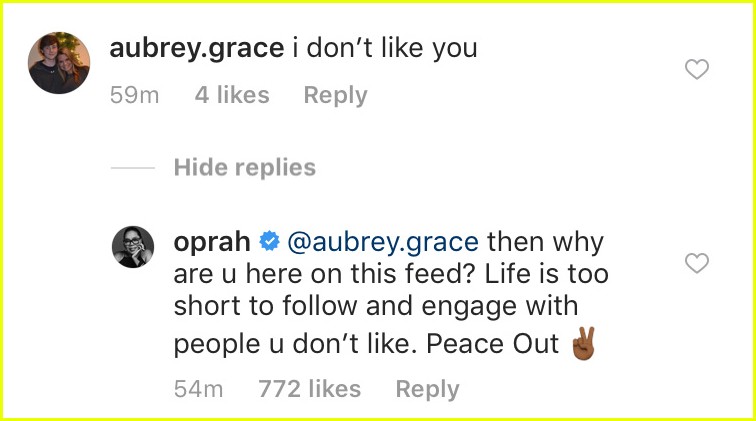Viewport: 756px width, 421px height.
Task: View the 772 likes on oprah's reply
Action: 310,389
